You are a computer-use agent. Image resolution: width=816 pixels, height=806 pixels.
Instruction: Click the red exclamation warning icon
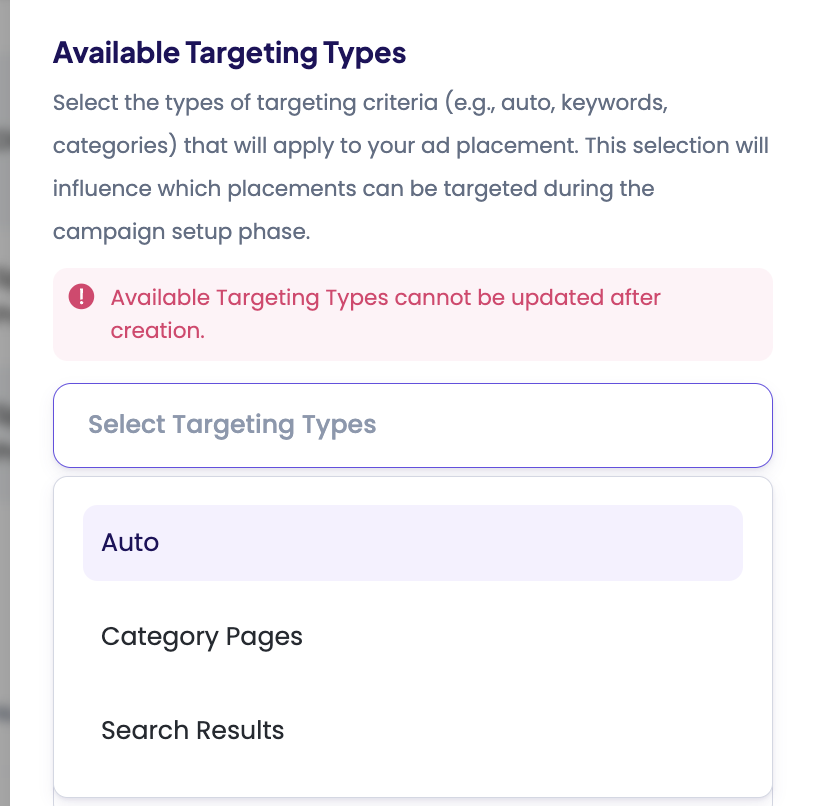tap(81, 297)
